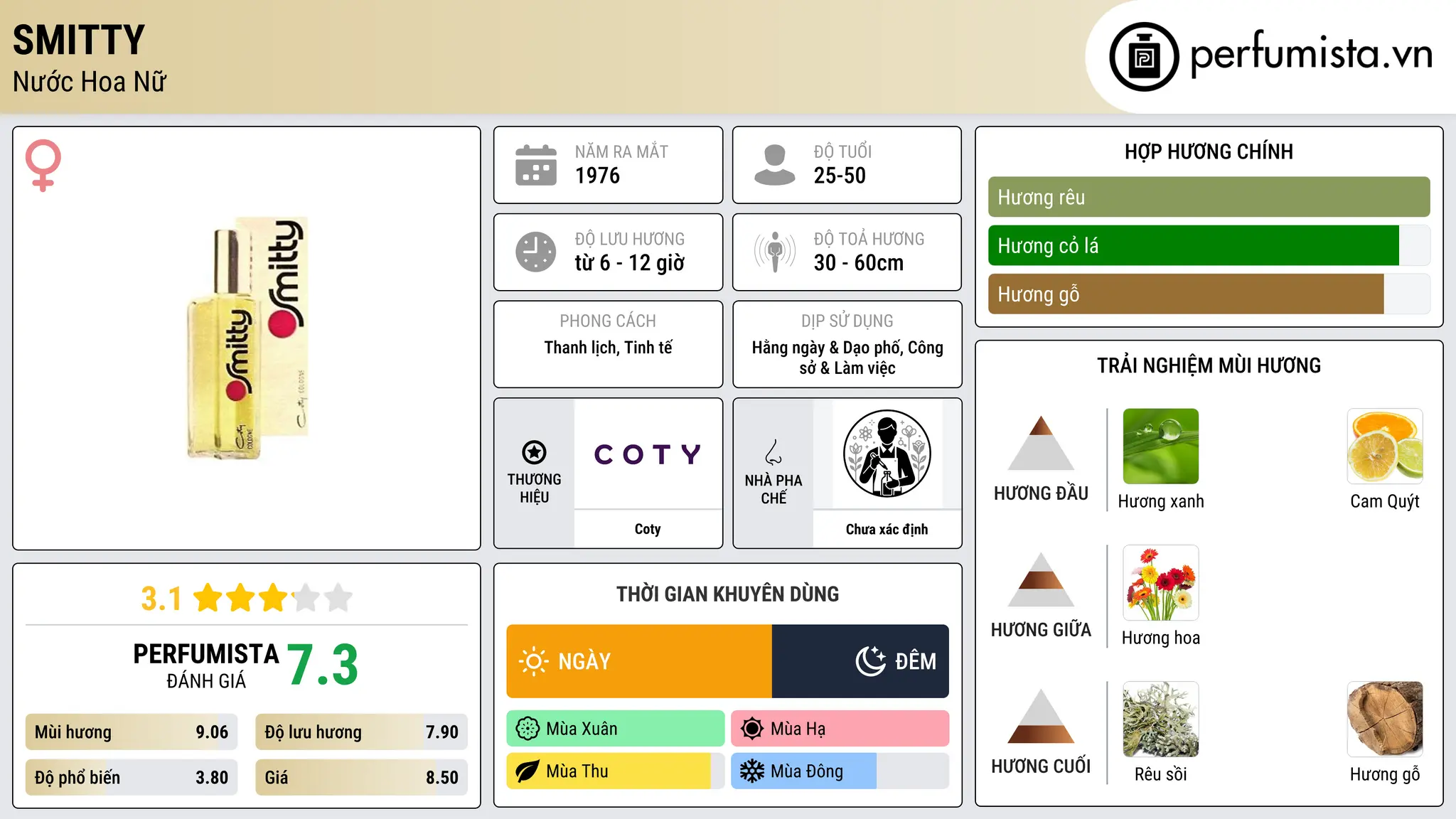Screen dimensions: 1456x819
Task: Open the Rêu sồi oakmoss note image
Action: tap(1160, 719)
